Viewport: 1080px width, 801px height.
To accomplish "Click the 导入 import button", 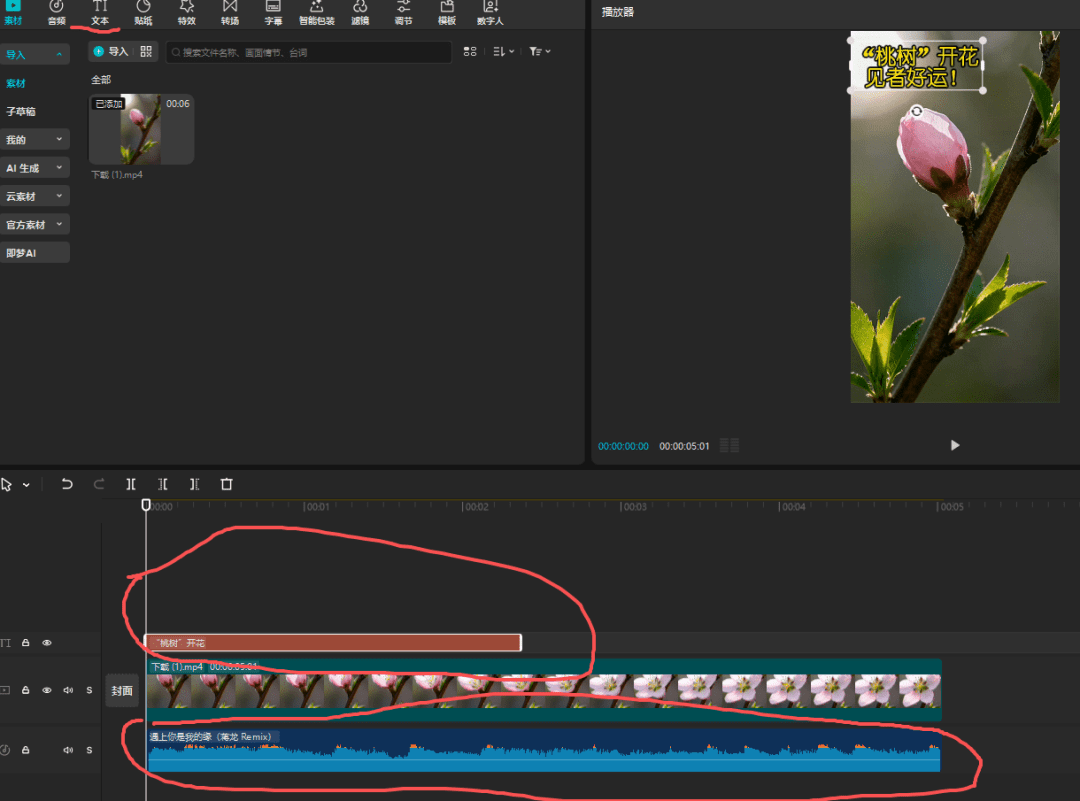I will [111, 51].
